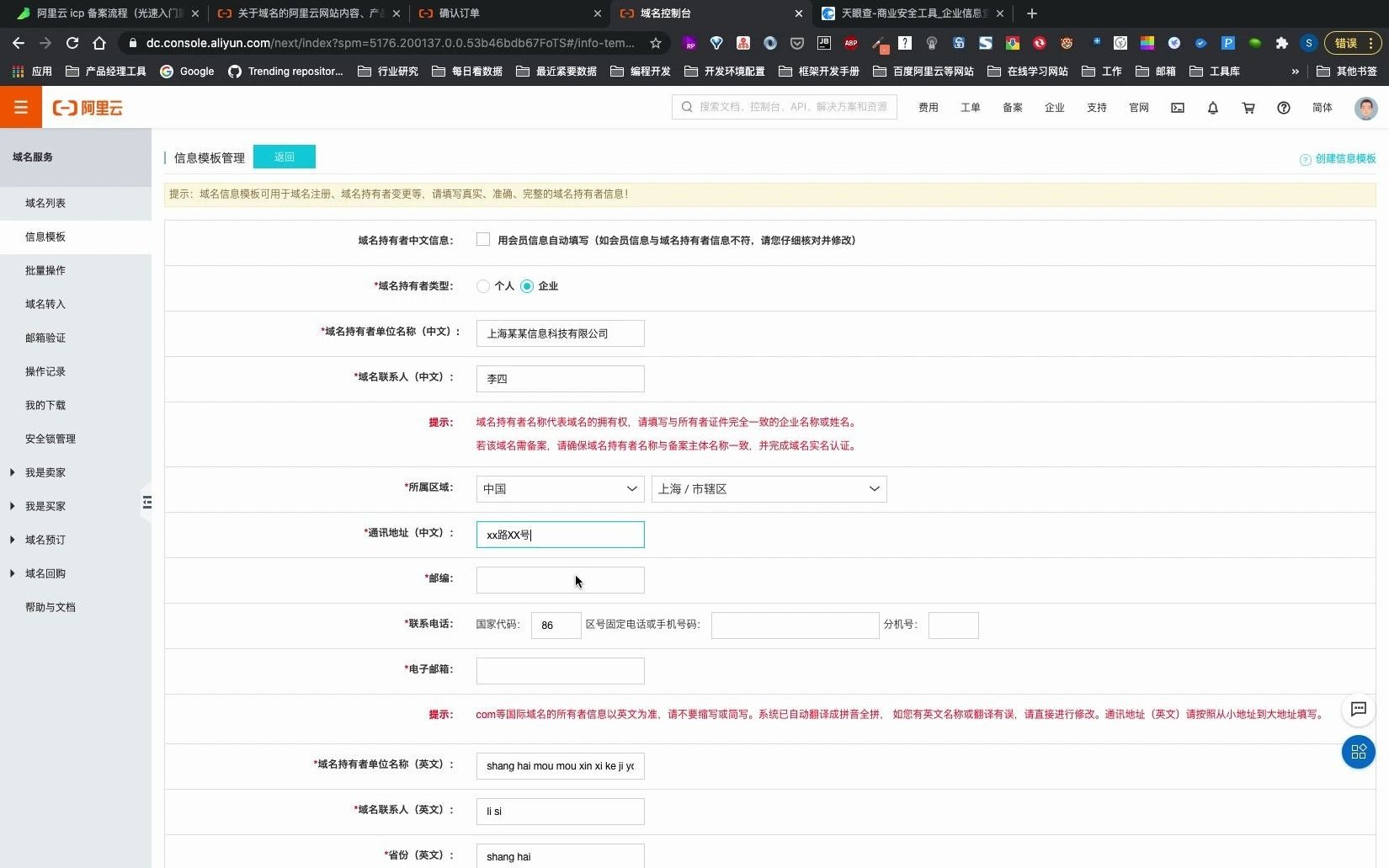Collapse the left sidebar with the handle
Screen dimensions: 1389x868
[x=147, y=503]
